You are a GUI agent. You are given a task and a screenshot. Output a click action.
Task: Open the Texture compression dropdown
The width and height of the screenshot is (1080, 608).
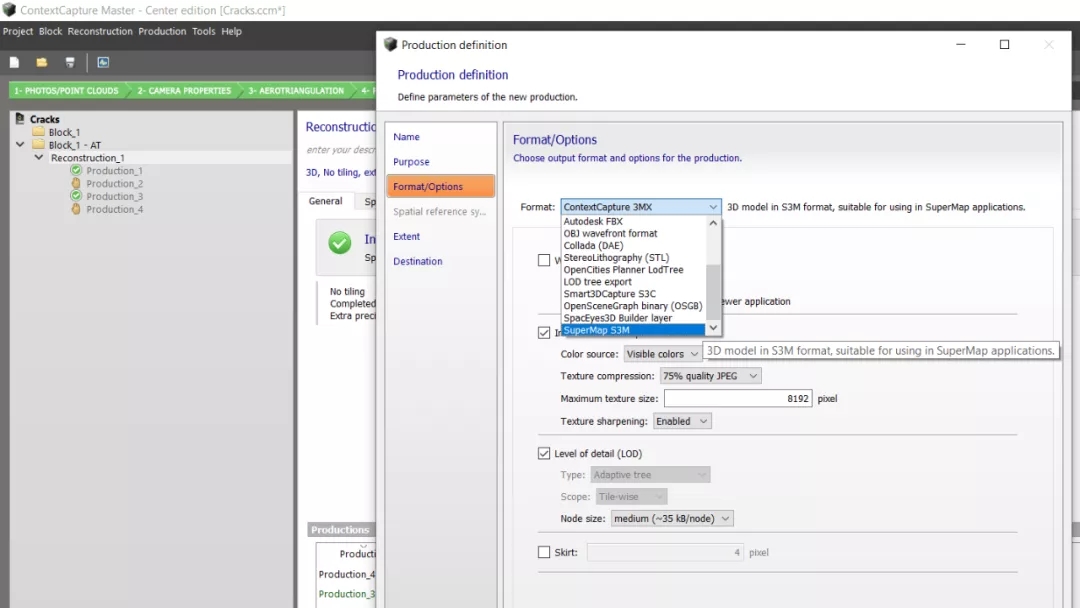710,376
